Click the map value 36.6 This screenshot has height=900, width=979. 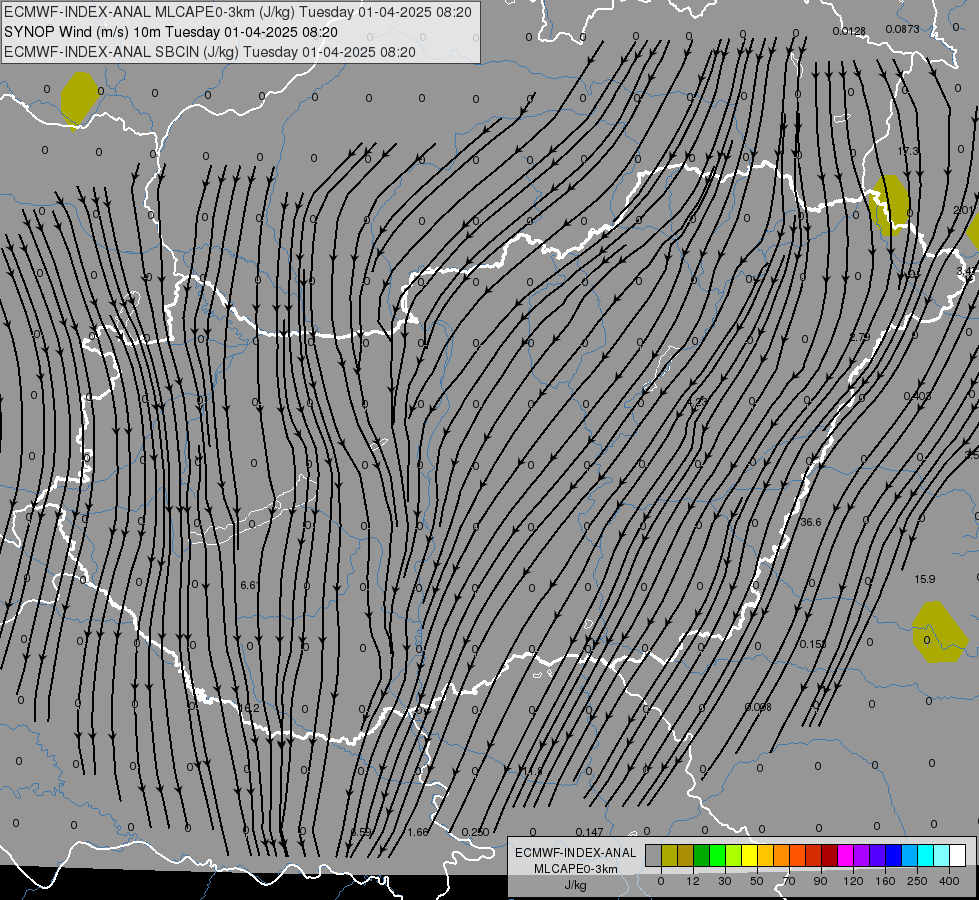811,522
